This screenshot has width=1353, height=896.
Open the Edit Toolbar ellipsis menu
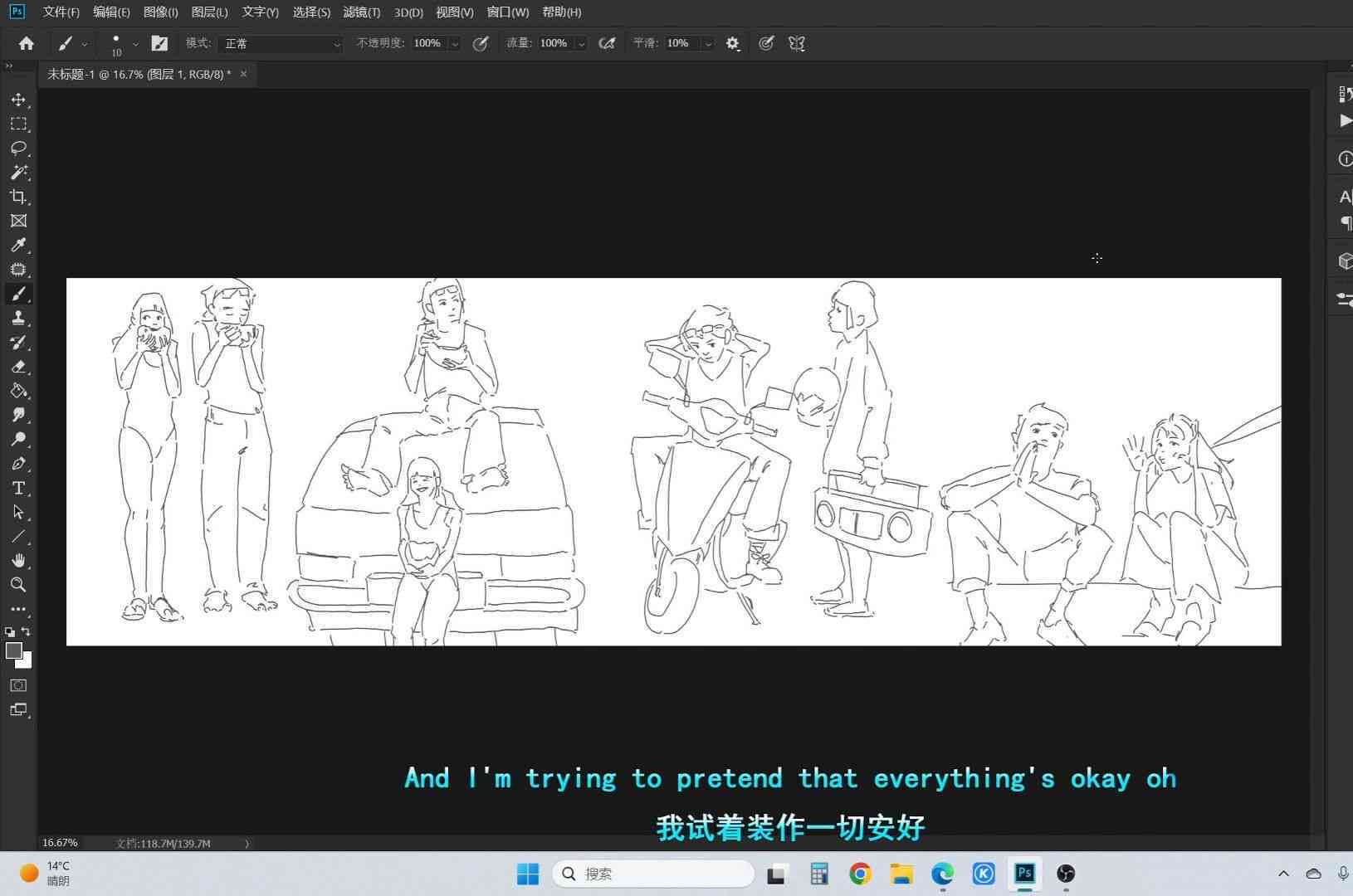18,609
